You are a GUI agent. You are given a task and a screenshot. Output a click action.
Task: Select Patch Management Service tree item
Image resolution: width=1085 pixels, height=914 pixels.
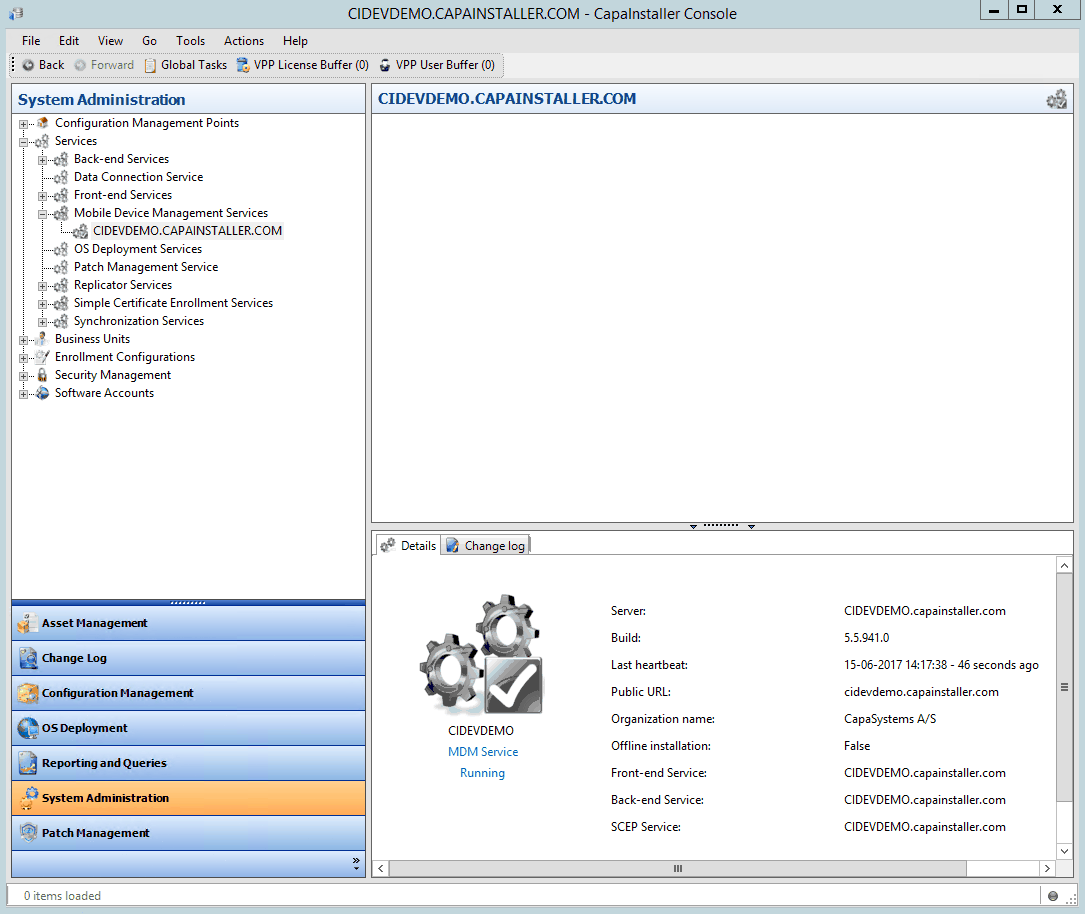pos(146,267)
